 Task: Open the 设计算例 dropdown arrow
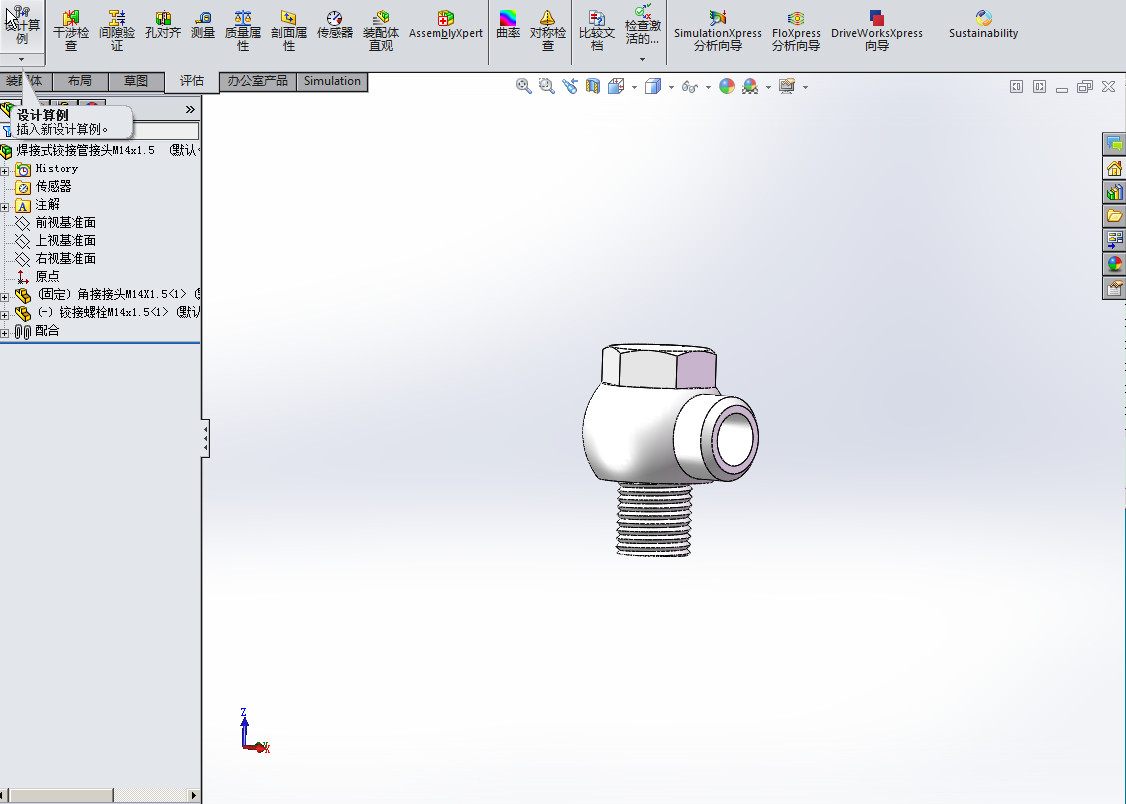(x=22, y=60)
